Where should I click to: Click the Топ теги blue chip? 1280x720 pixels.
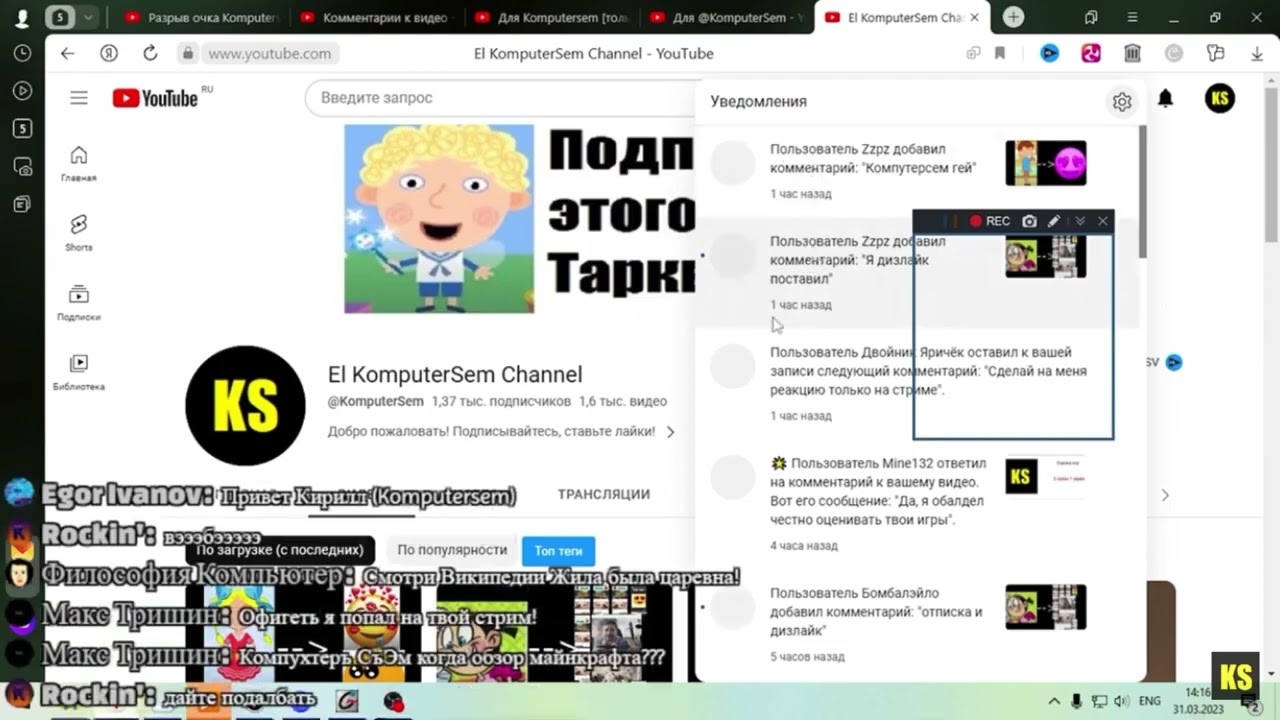(558, 551)
